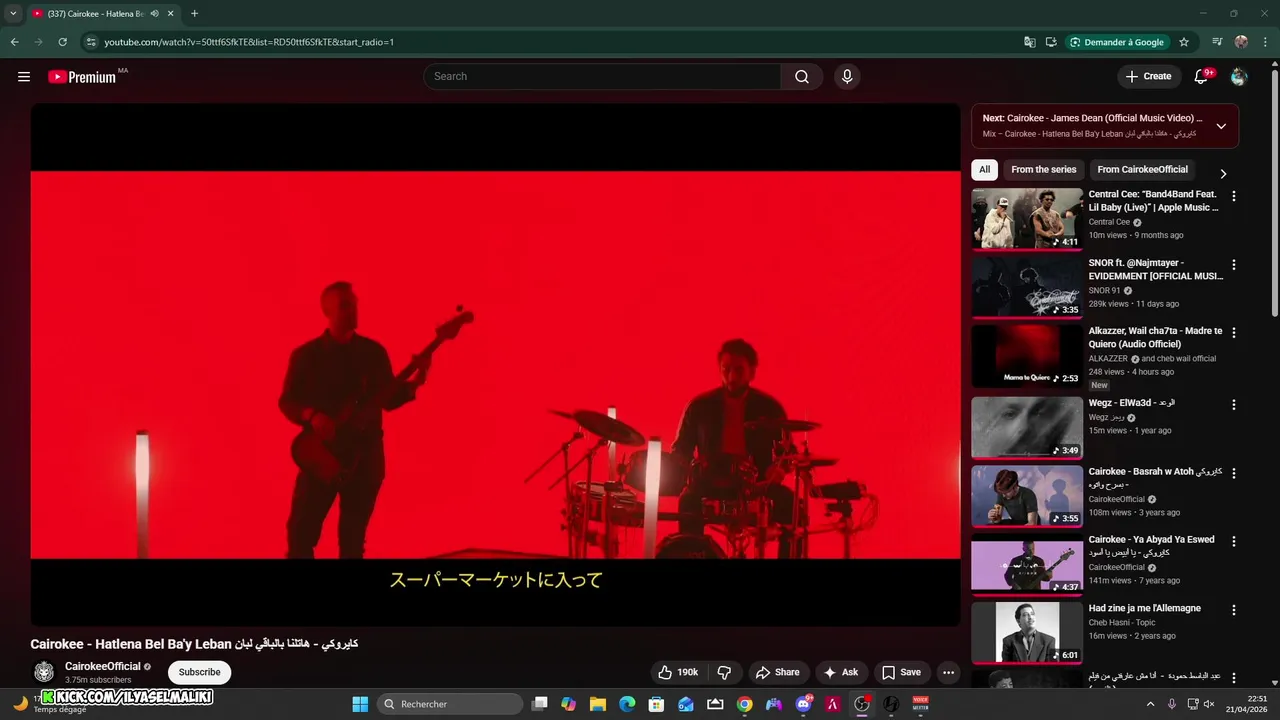This screenshot has height=720, width=1280.
Task: Open Cairokee Basrah w Atoh thumbnail
Action: pyautogui.click(x=1027, y=495)
